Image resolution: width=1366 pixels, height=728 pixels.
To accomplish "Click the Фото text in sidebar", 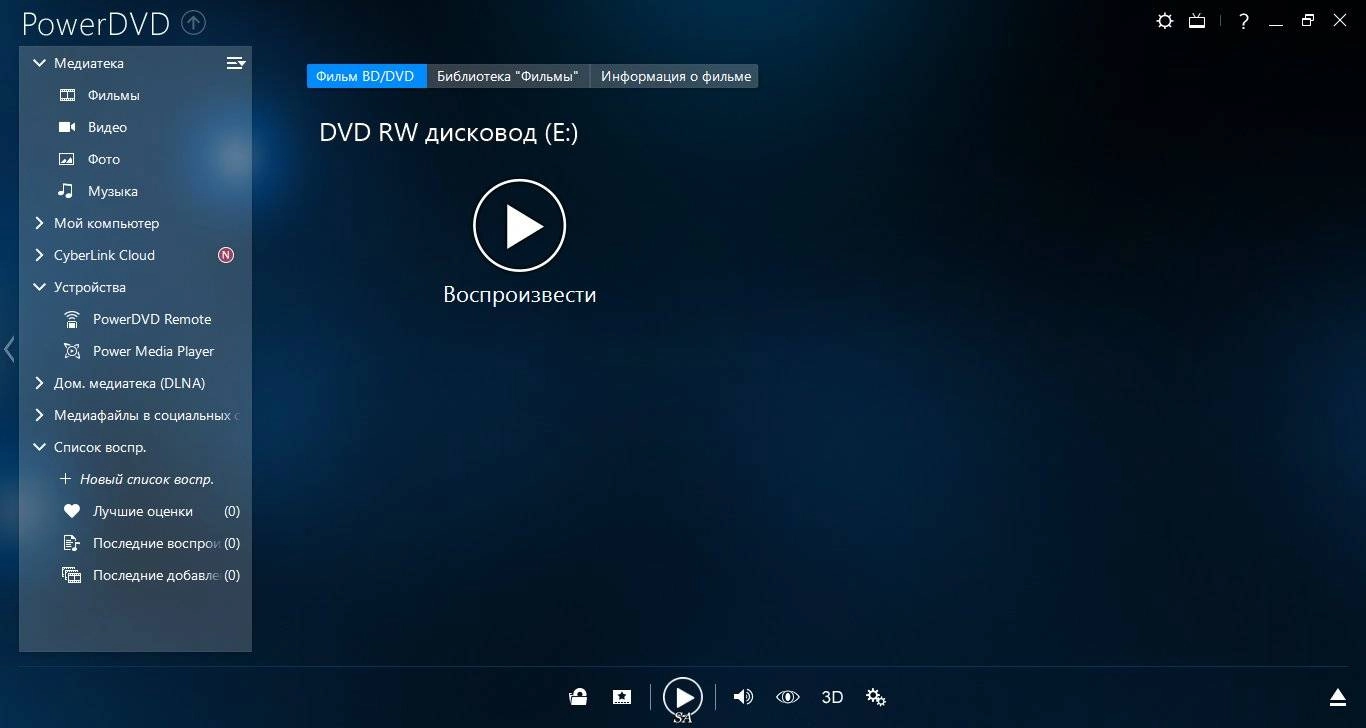I will (x=104, y=159).
